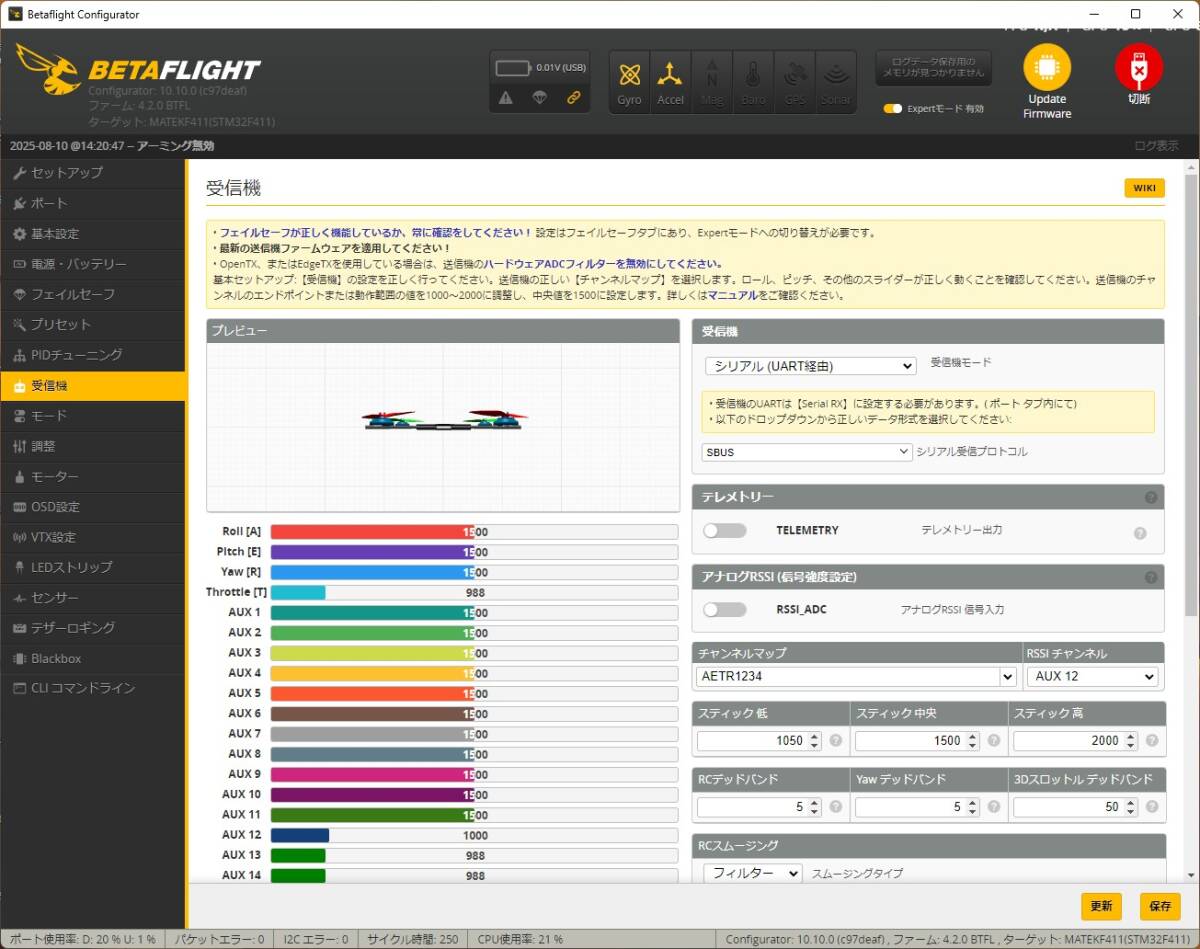Open the ポート tab
The width and height of the screenshot is (1200, 949).
click(93, 203)
